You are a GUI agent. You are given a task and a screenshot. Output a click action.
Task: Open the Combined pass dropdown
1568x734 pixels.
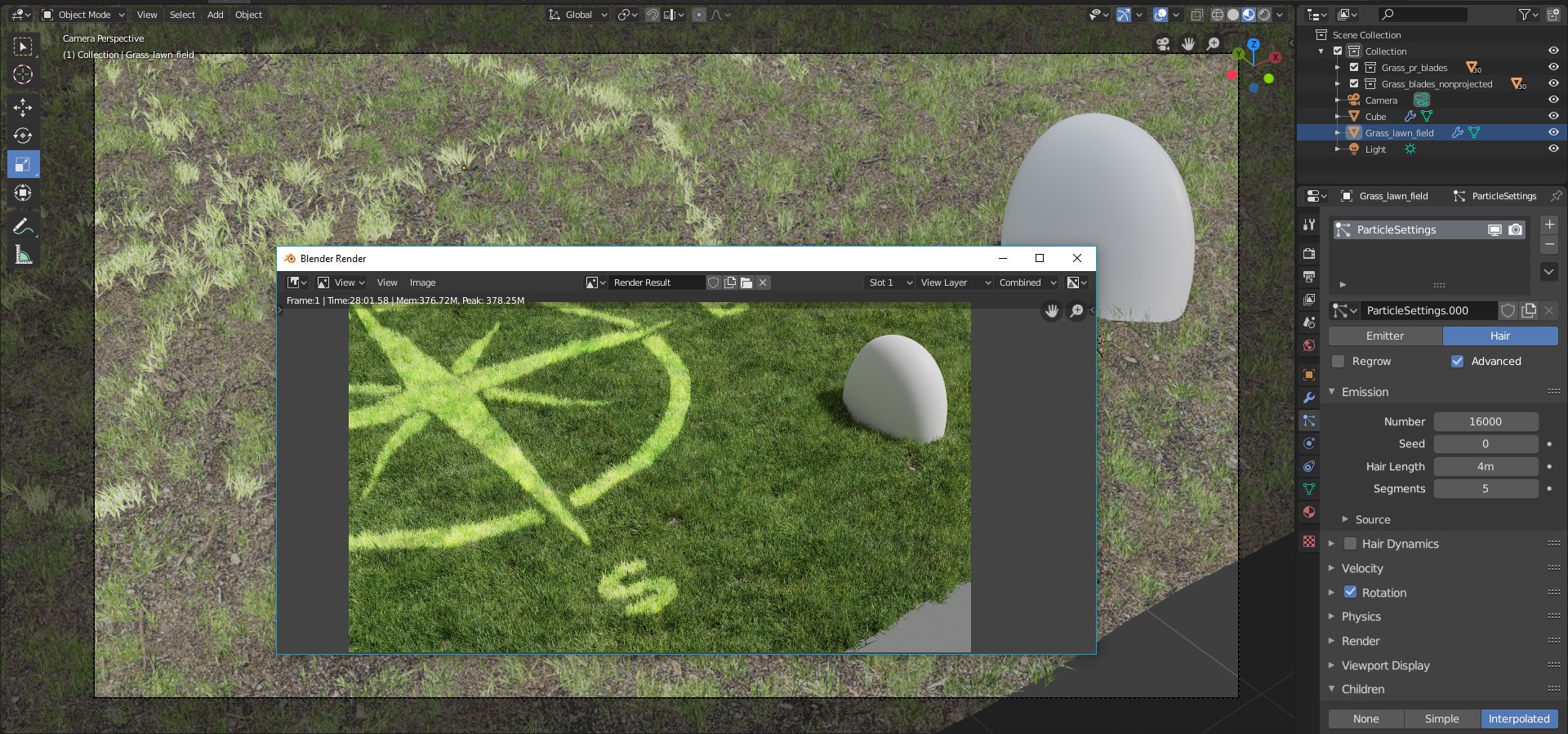1027,282
